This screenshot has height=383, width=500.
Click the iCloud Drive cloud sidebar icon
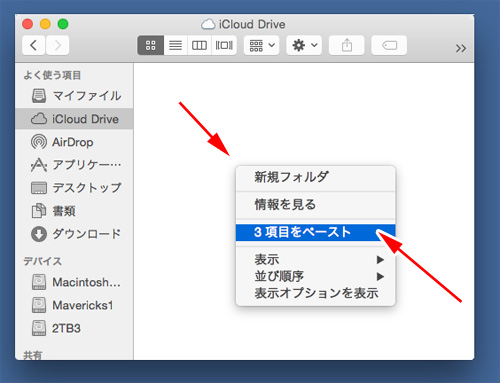tap(39, 119)
